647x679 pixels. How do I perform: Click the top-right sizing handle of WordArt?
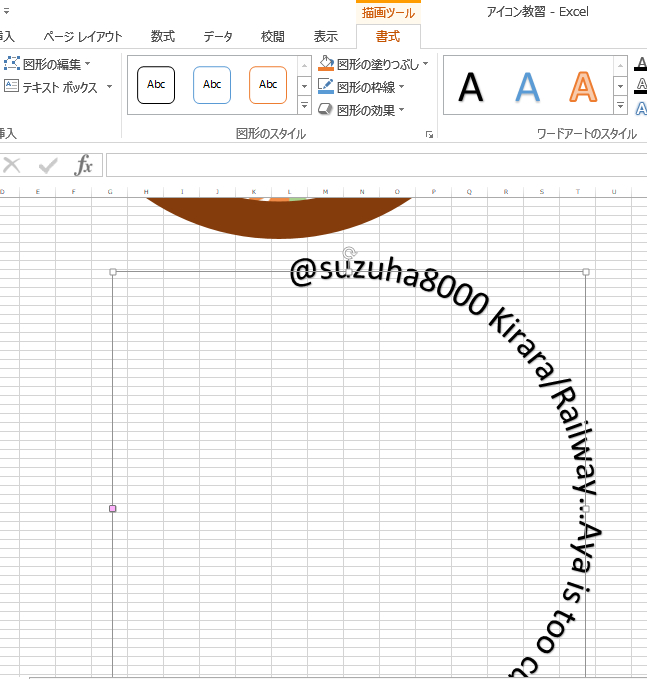[x=586, y=272]
